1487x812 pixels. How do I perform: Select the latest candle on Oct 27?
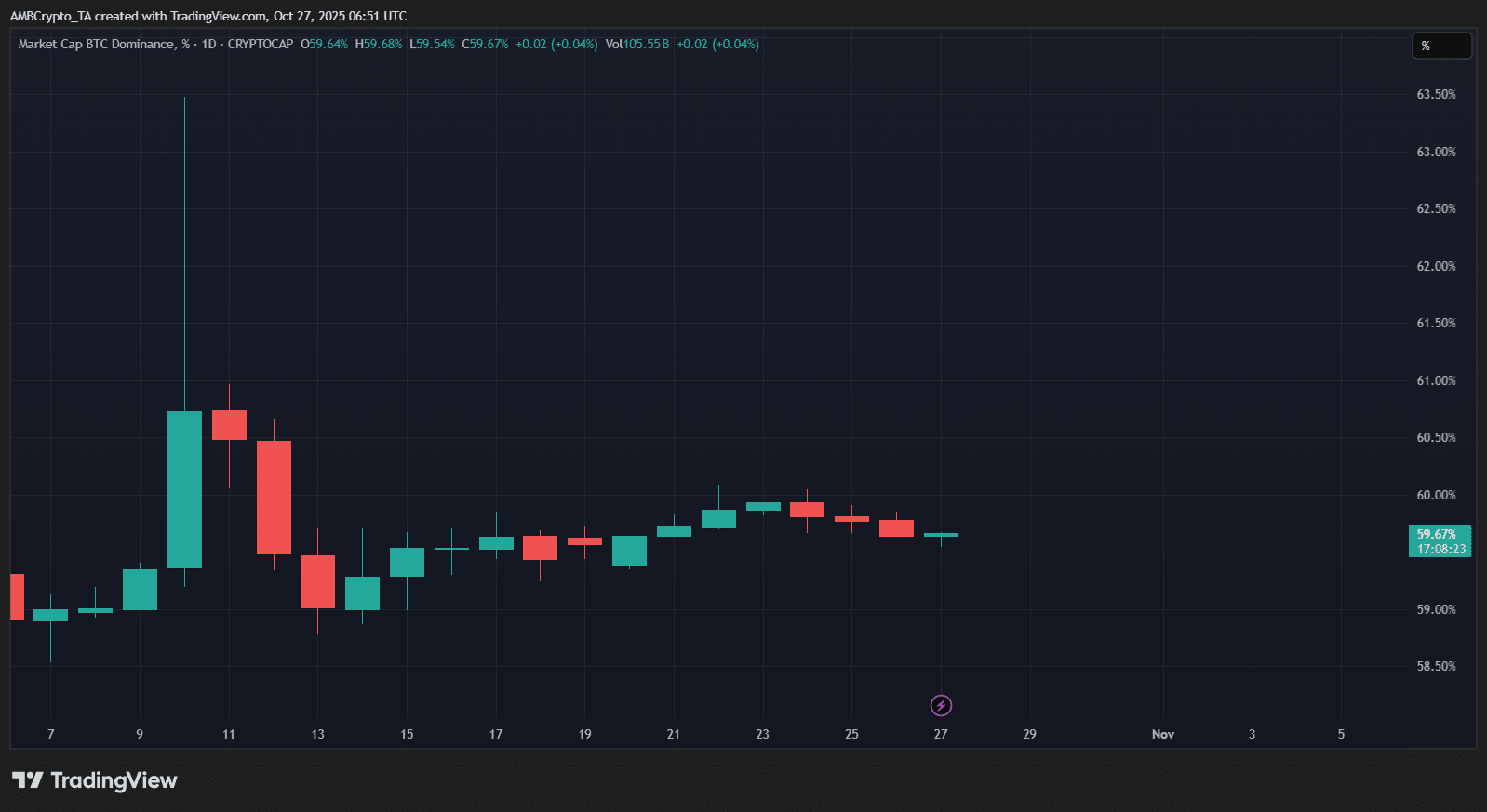click(941, 535)
